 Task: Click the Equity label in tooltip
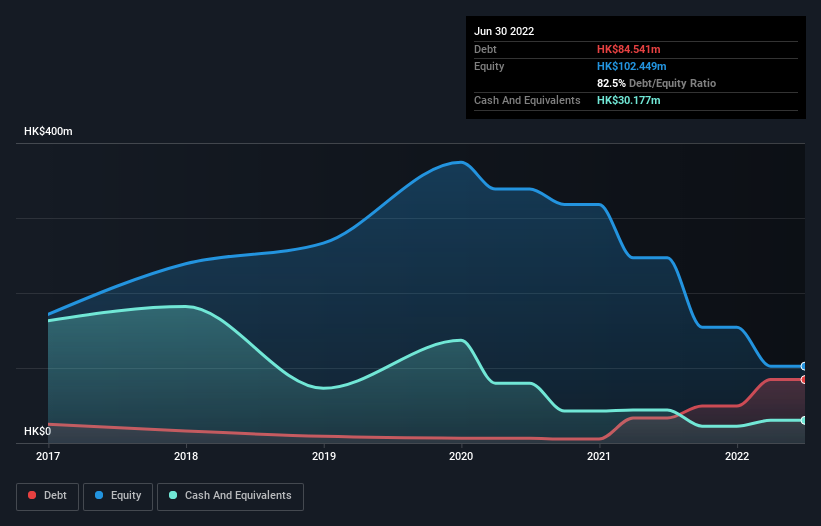click(x=489, y=66)
